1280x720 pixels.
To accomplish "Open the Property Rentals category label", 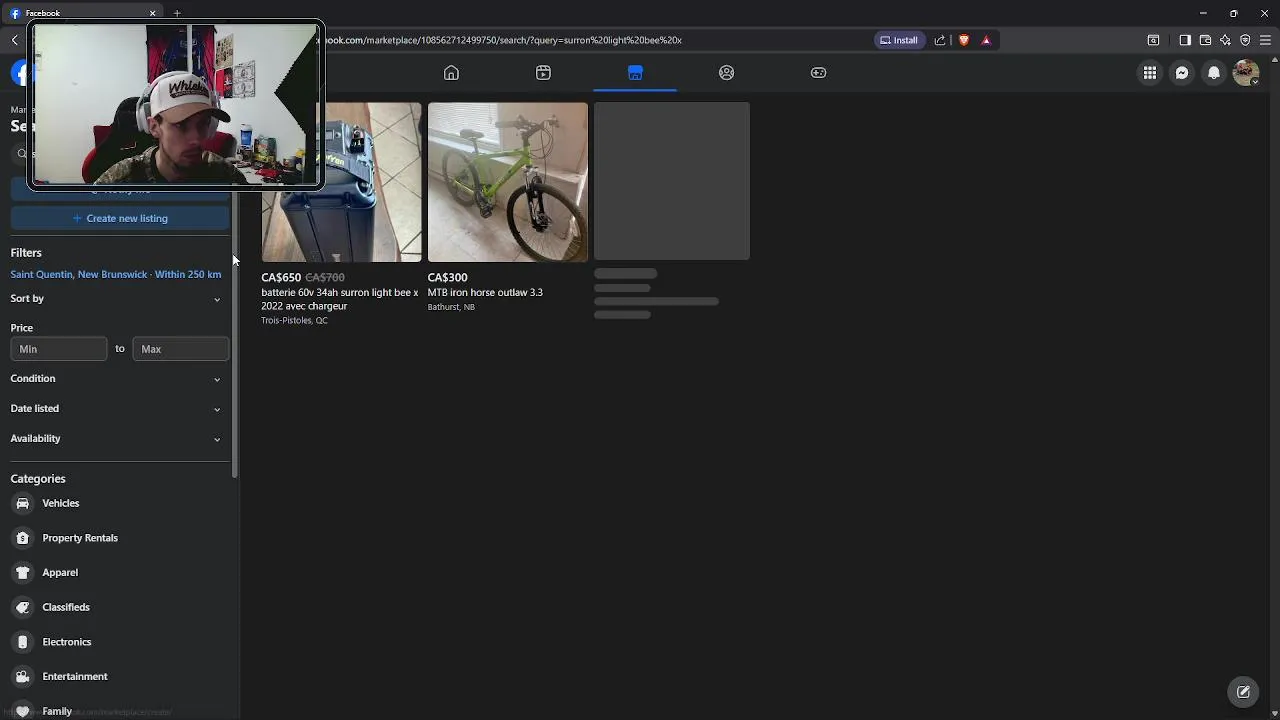I will click(x=80, y=538).
